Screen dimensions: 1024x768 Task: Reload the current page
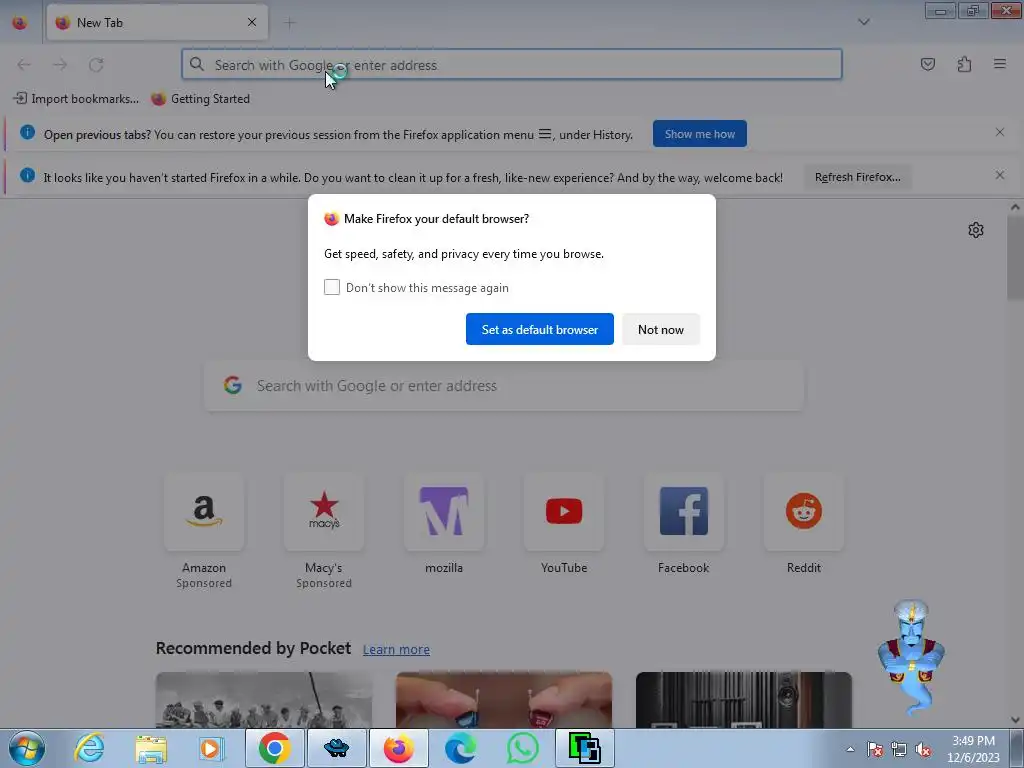(96, 65)
